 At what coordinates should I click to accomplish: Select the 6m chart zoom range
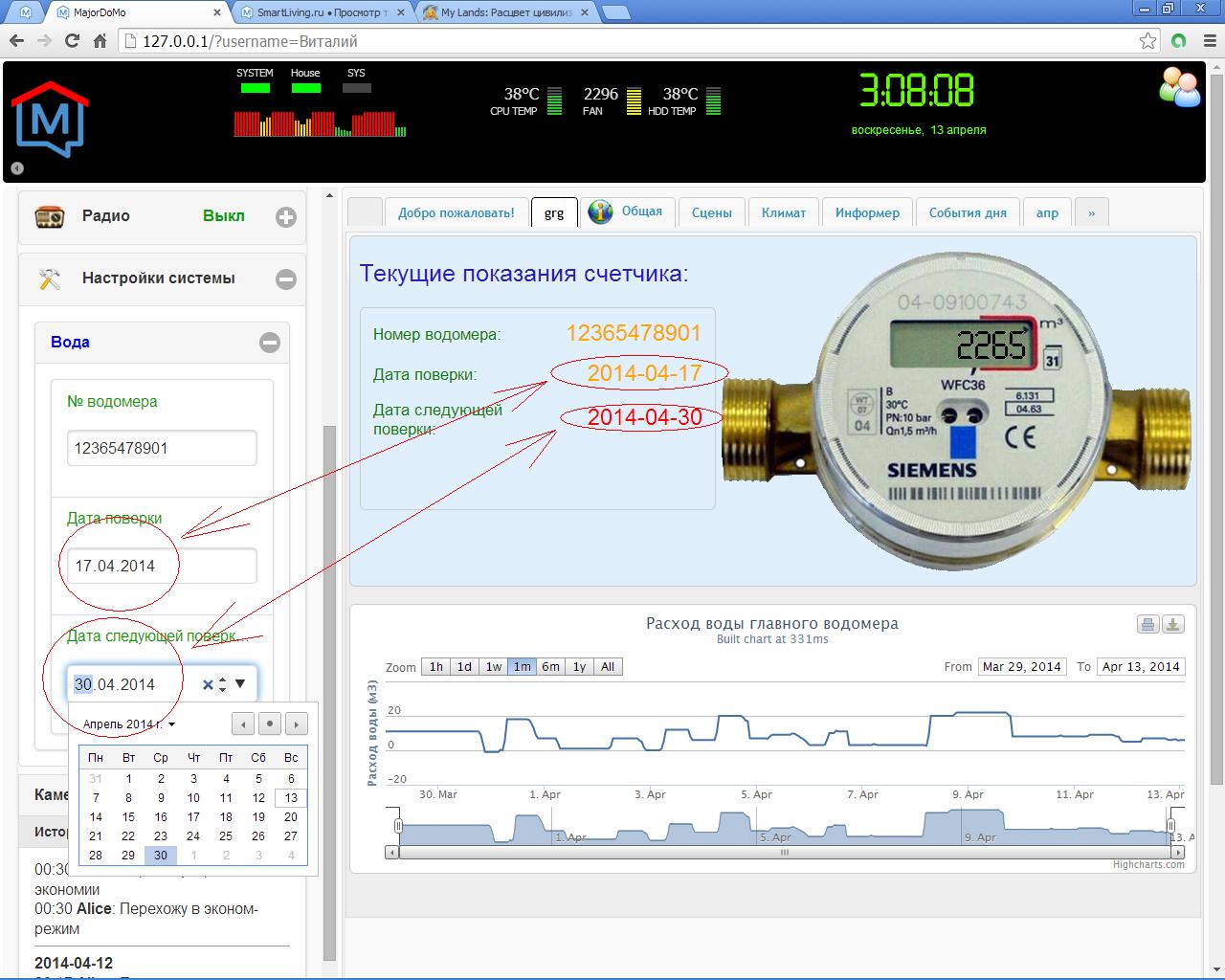tap(550, 667)
